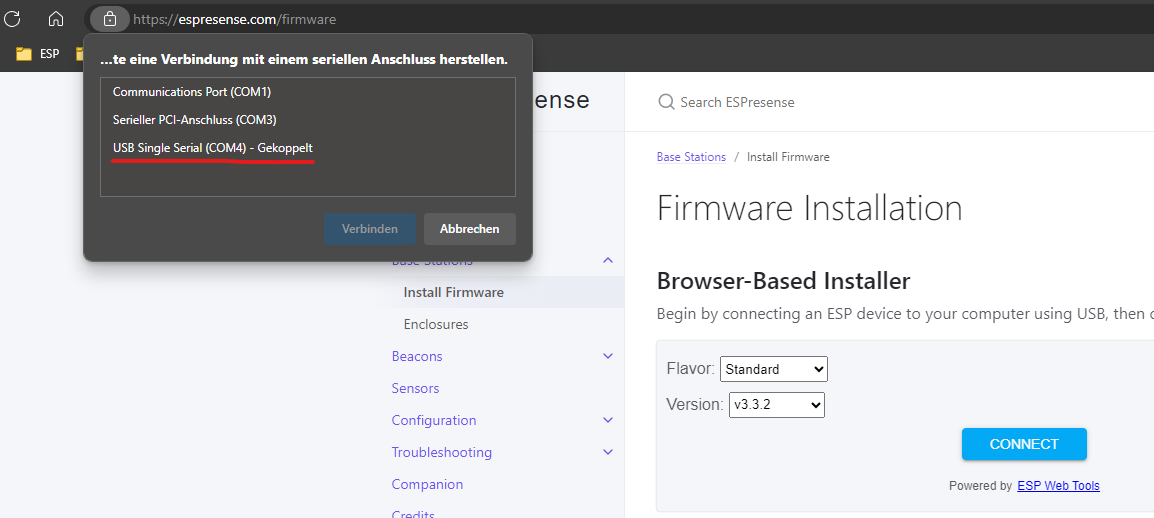The image size is (1154, 518).
Task: Open the Version dropdown showing v3.3.2
Action: click(776, 405)
